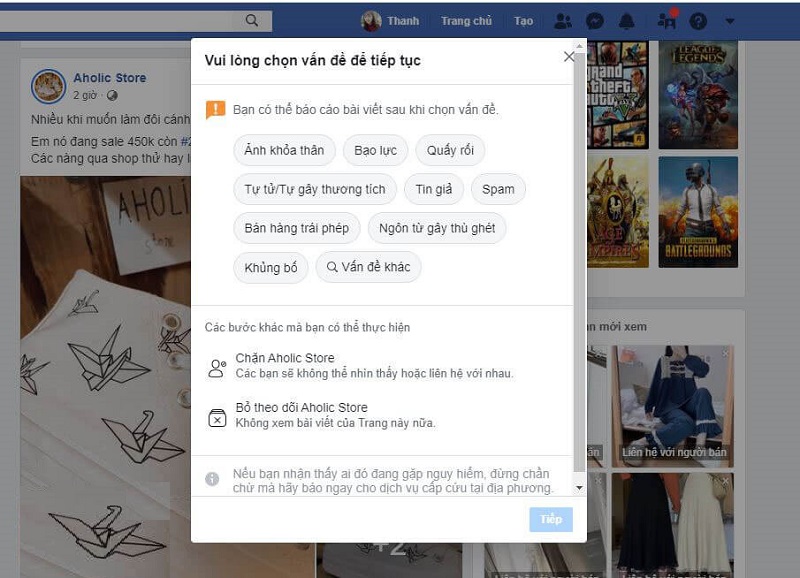
Task: Choose Tin giả as the issue
Action: pyautogui.click(x=434, y=189)
